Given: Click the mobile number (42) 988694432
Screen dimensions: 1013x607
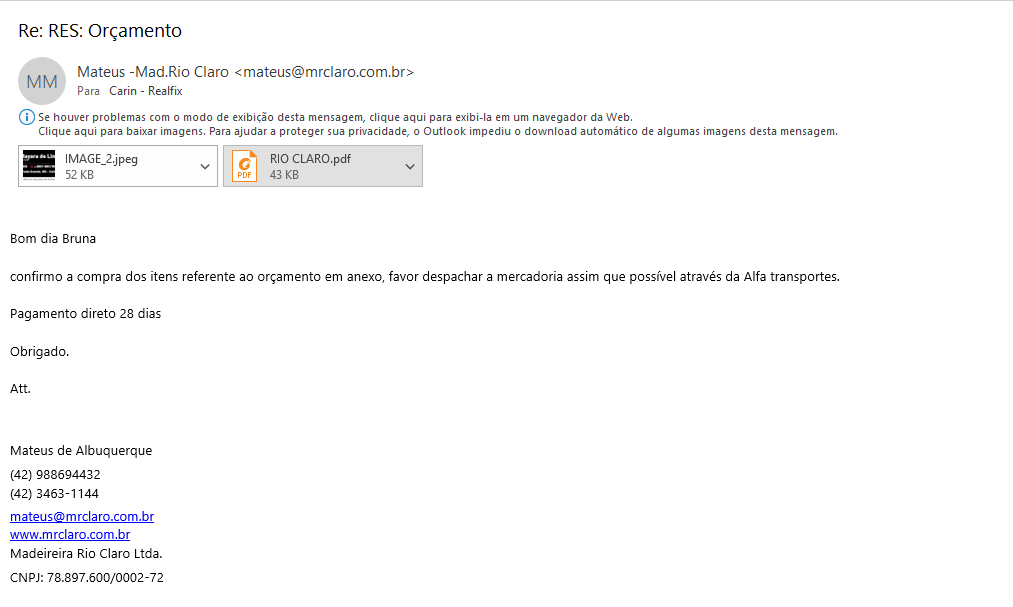Looking at the screenshot, I should click(55, 475).
